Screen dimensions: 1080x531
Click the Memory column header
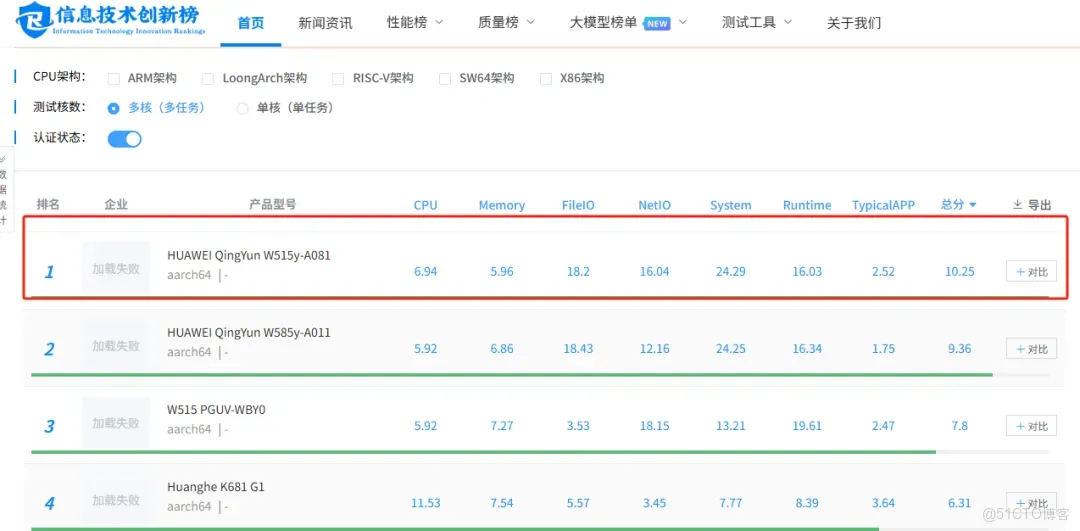[x=502, y=205]
